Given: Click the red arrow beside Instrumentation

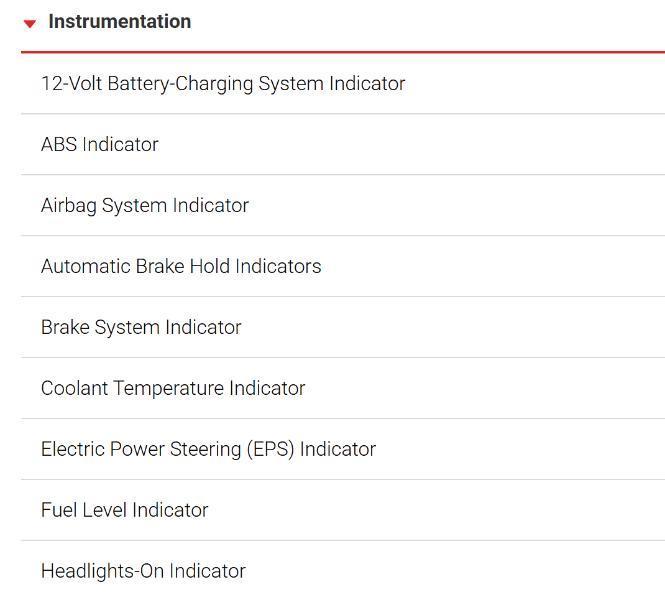Looking at the screenshot, I should pyautogui.click(x=30, y=23).
